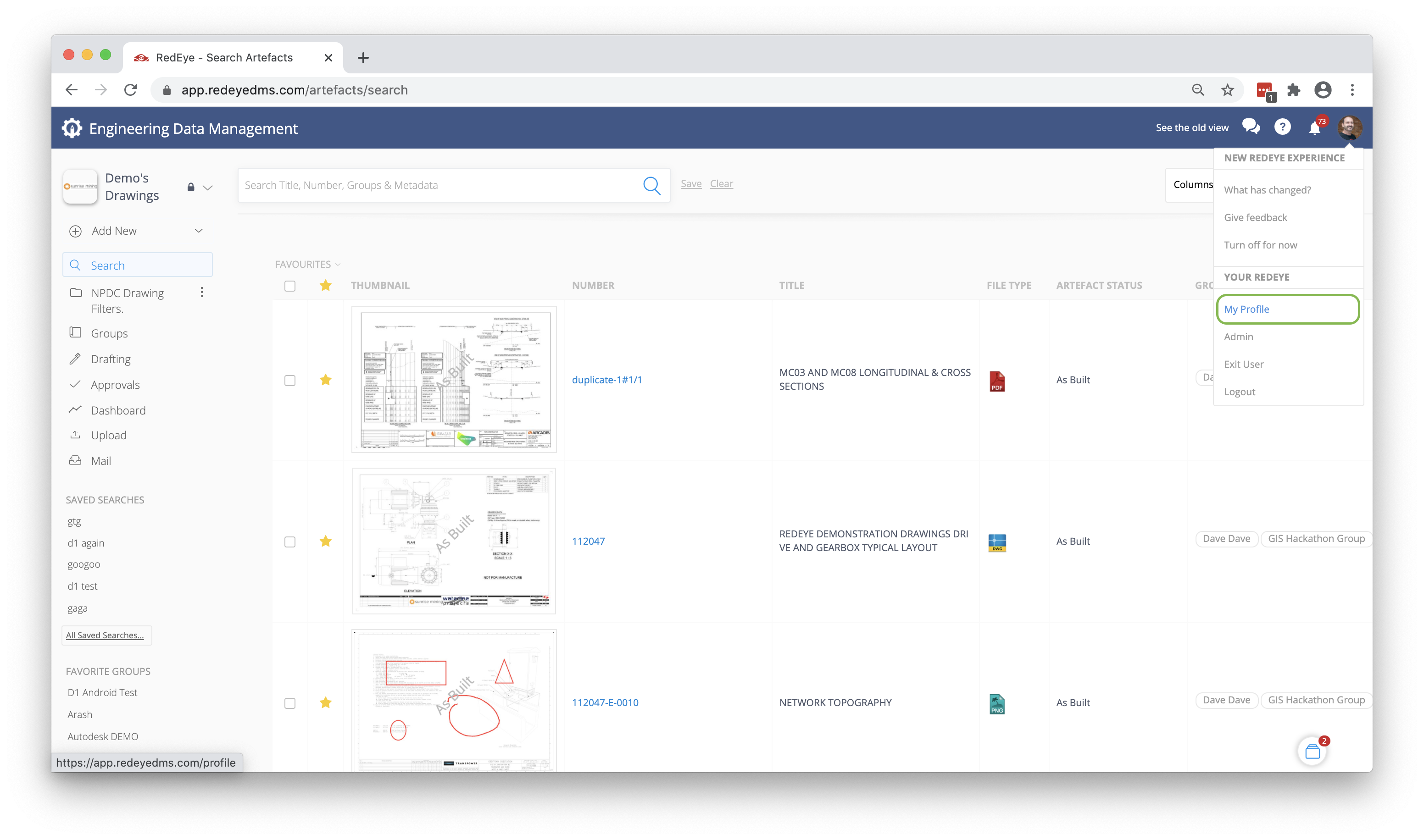Toggle favourite star for 112047-E-0010

tap(326, 702)
